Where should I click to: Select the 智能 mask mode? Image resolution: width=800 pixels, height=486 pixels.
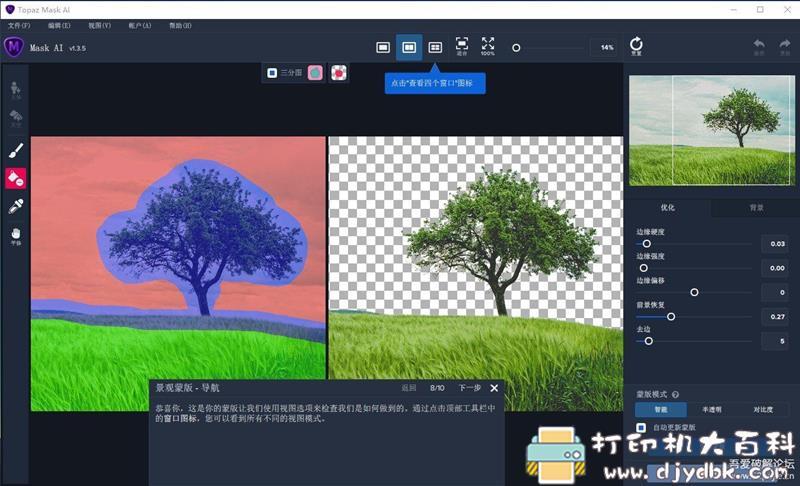(x=661, y=410)
